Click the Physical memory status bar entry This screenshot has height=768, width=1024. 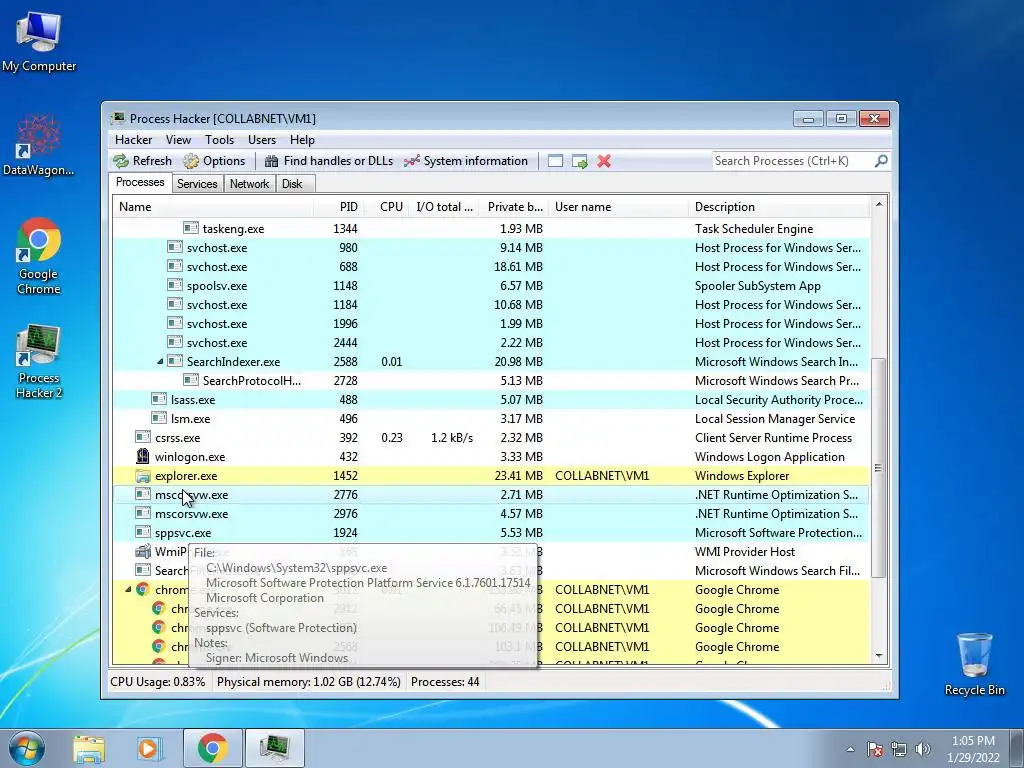[308, 682]
